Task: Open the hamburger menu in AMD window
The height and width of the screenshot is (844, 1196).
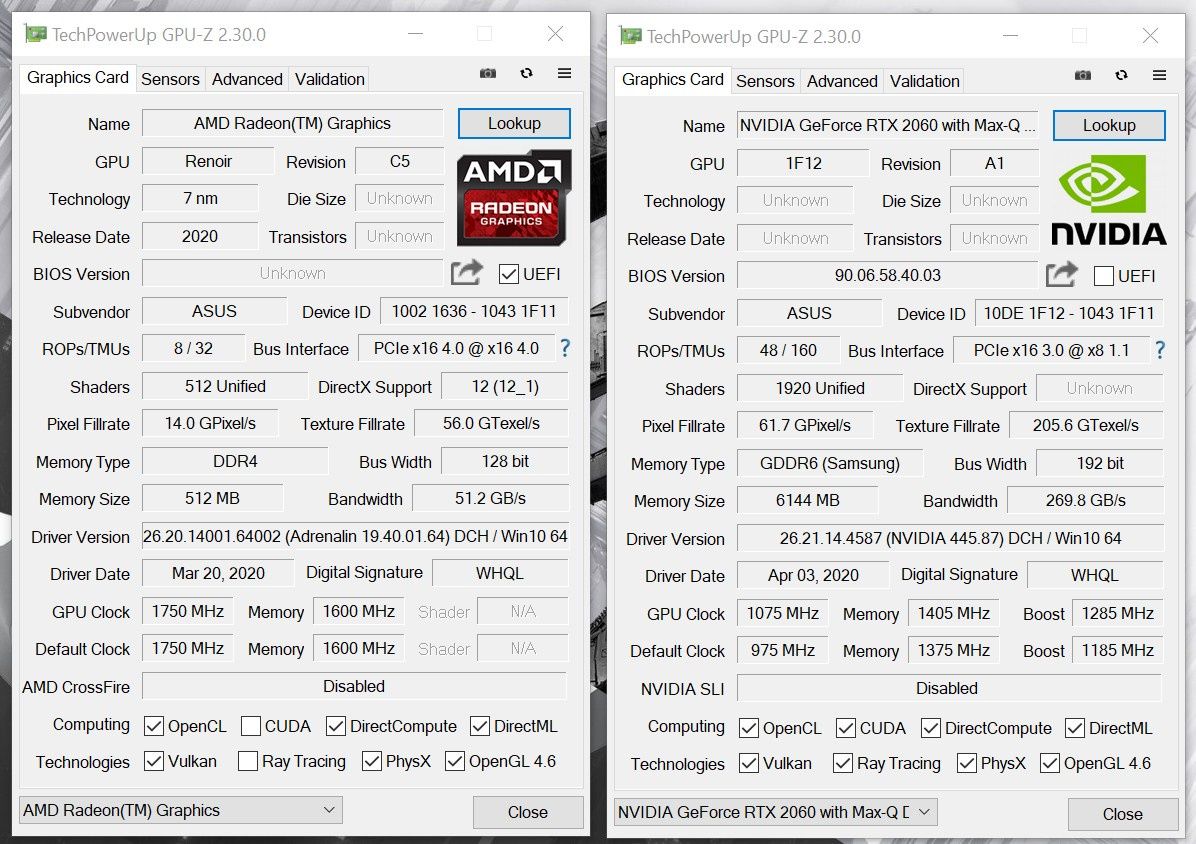Action: click(x=564, y=73)
